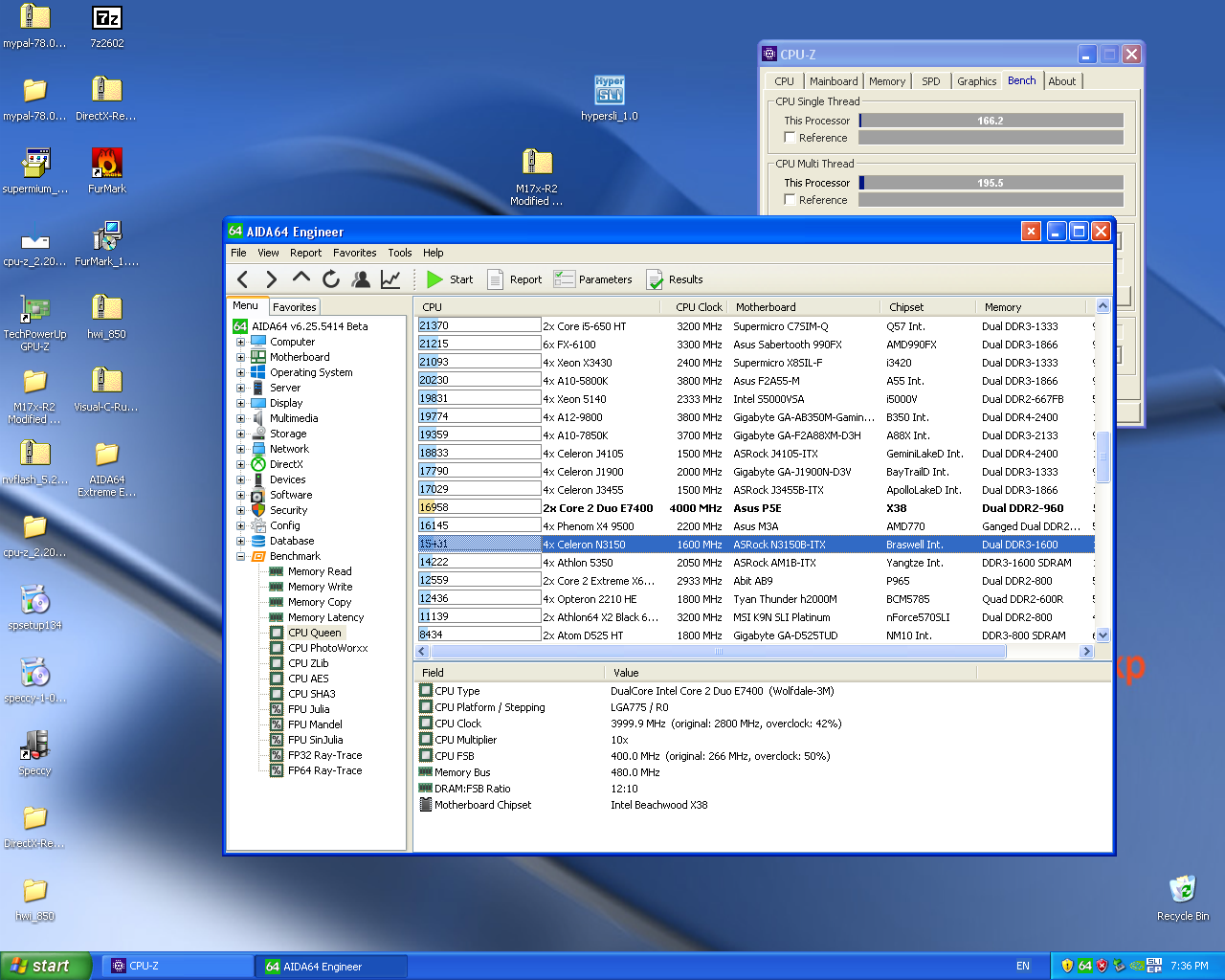Click the vertical scrollbar down arrow in benchmark list
Image resolution: width=1225 pixels, height=980 pixels.
tap(1102, 635)
